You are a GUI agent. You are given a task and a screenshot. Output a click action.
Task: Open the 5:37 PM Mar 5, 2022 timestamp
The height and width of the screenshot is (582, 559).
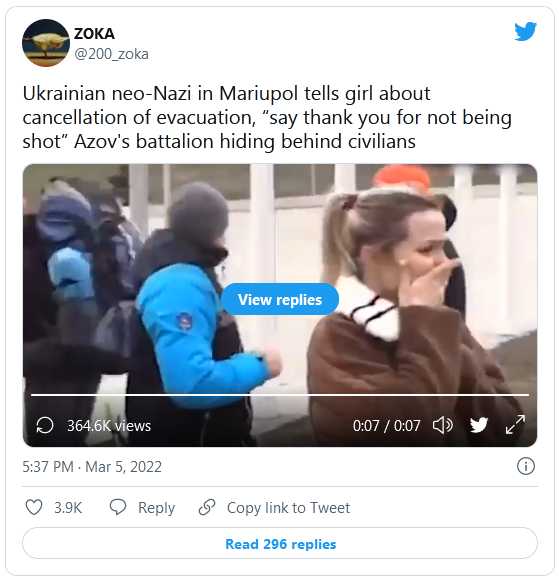(92, 467)
